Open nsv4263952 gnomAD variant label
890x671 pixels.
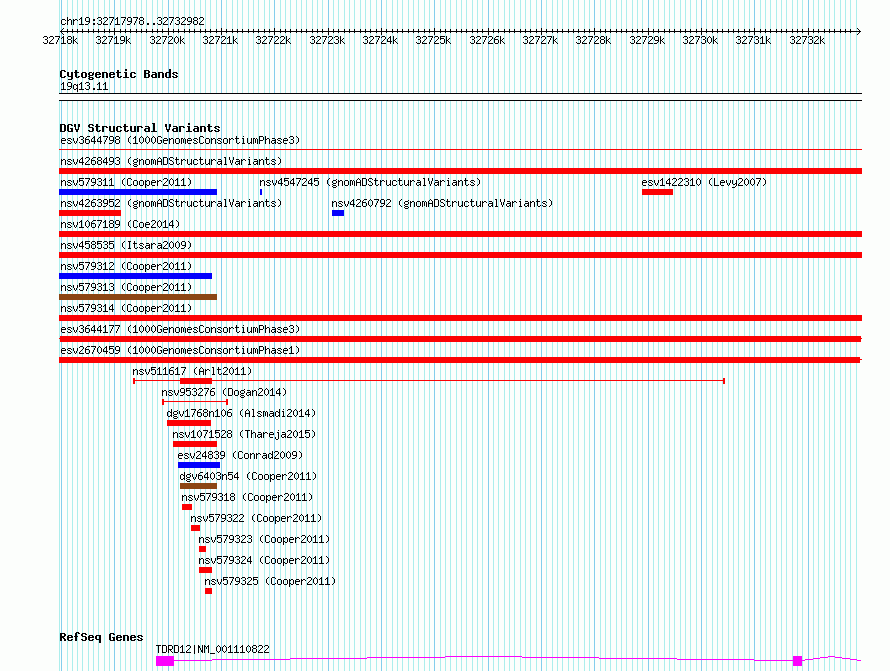pos(171,203)
